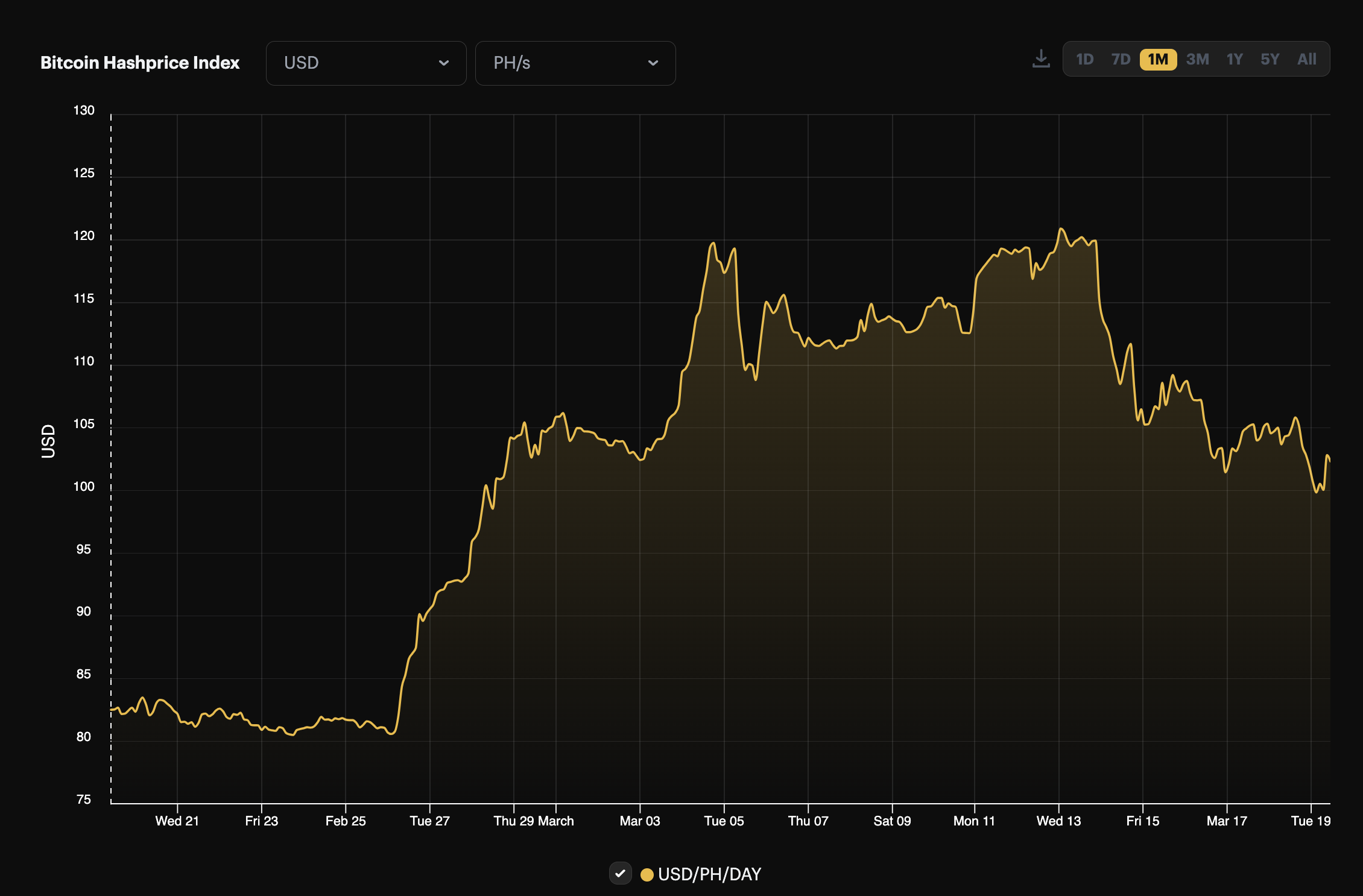Open the USD currency dropdown
Viewport: 1363px width, 896px height.
[x=365, y=63]
